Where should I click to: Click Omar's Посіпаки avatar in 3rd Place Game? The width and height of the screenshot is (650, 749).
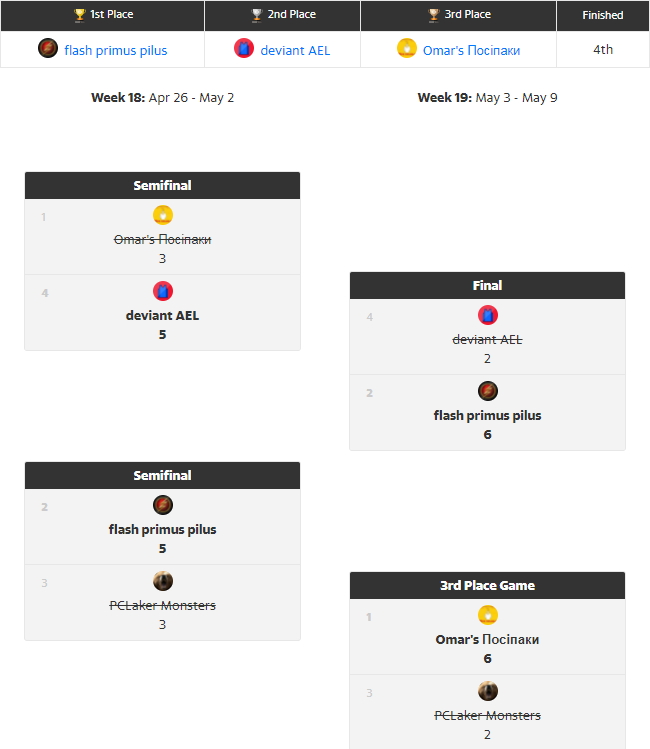pyautogui.click(x=488, y=615)
